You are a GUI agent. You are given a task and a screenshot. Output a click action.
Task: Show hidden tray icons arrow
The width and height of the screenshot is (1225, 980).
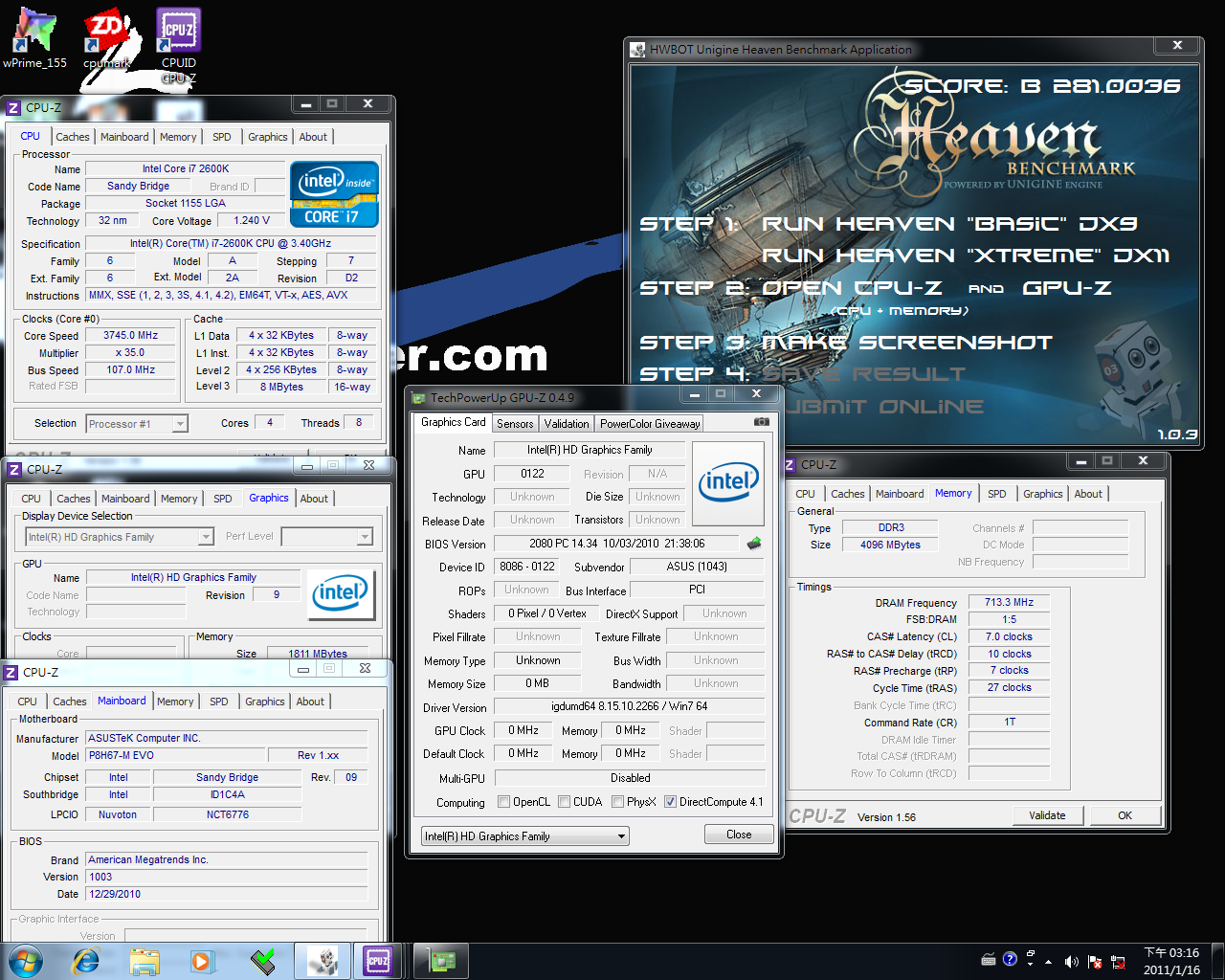(1049, 961)
